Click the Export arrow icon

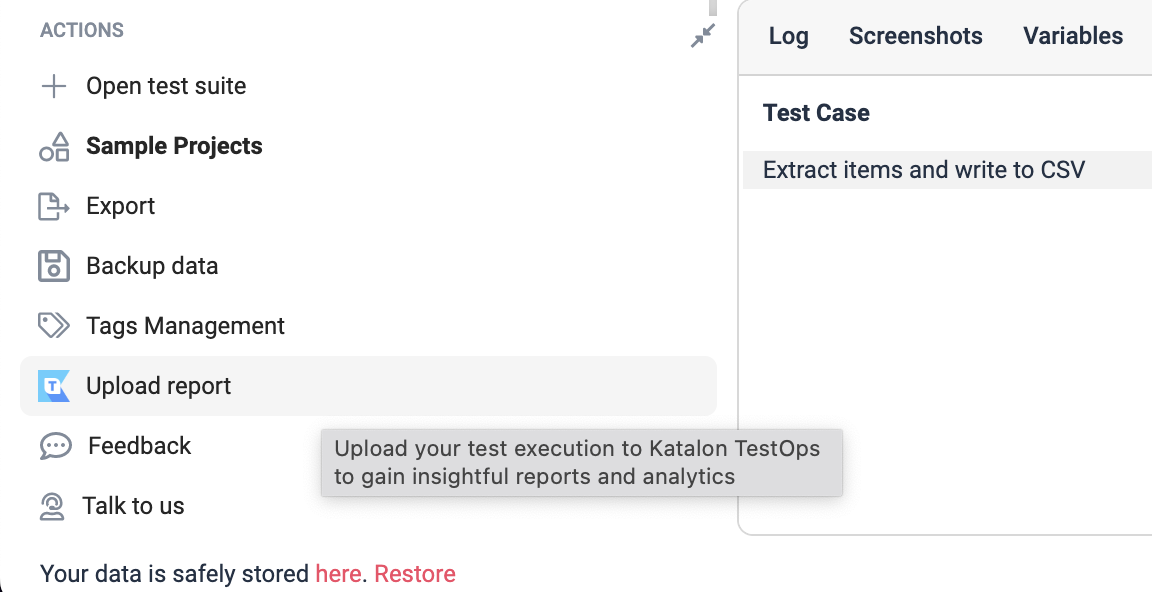pyautogui.click(x=54, y=206)
